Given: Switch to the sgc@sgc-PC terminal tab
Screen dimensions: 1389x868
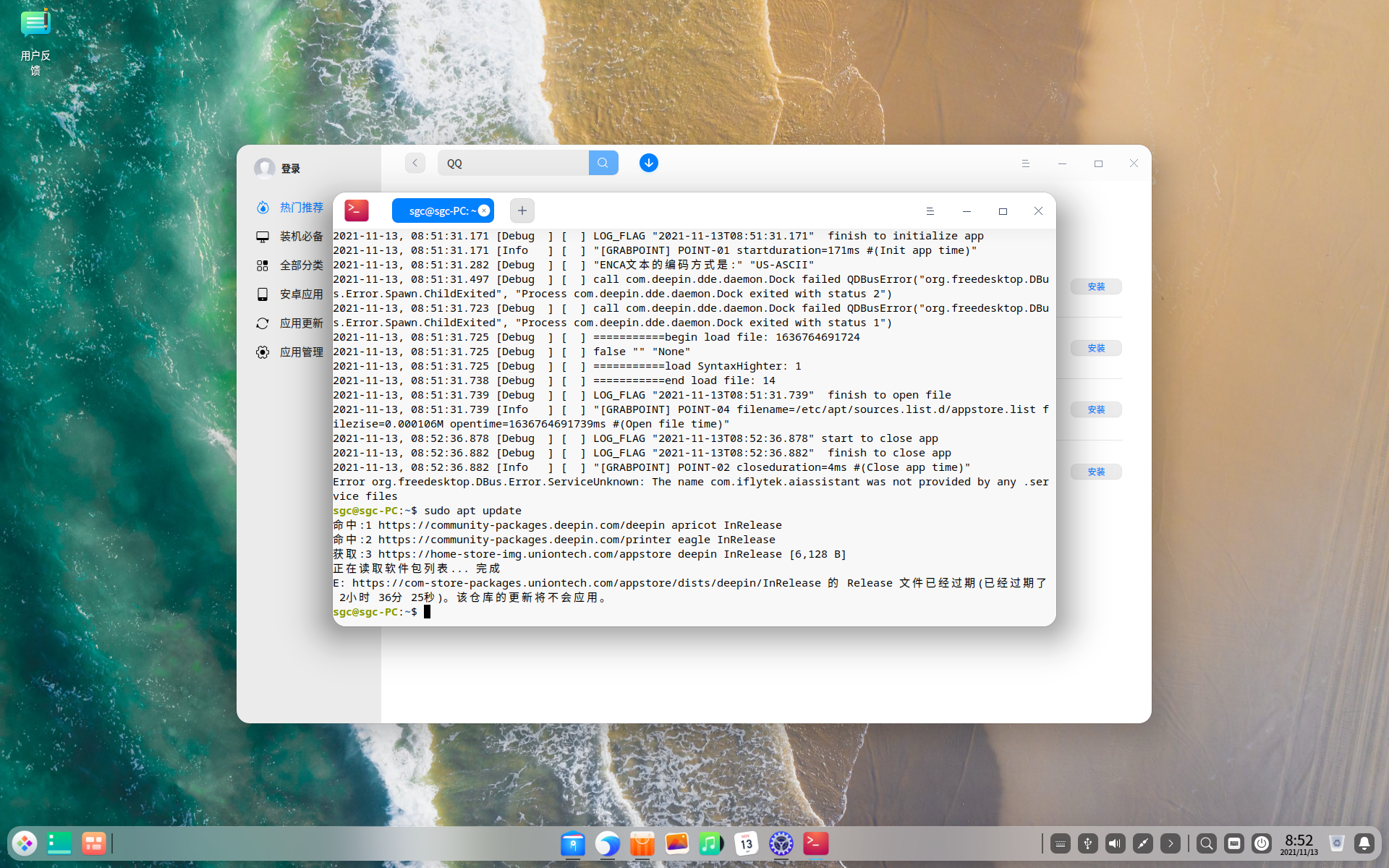Looking at the screenshot, I should pos(440,210).
